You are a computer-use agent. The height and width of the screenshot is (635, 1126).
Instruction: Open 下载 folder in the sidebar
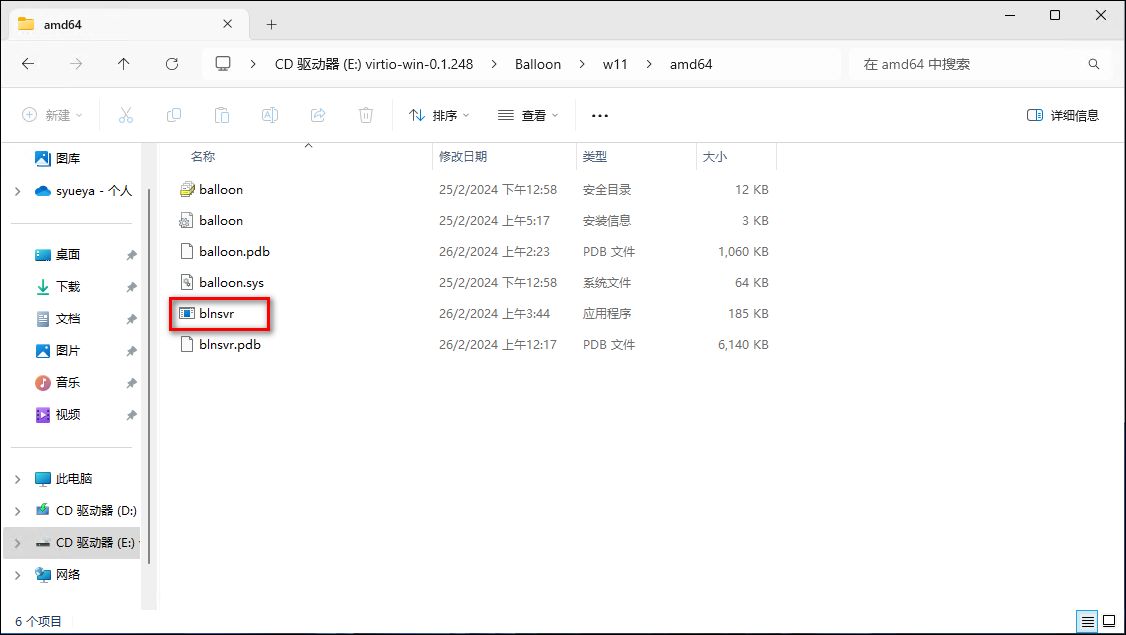pyautogui.click(x=68, y=287)
